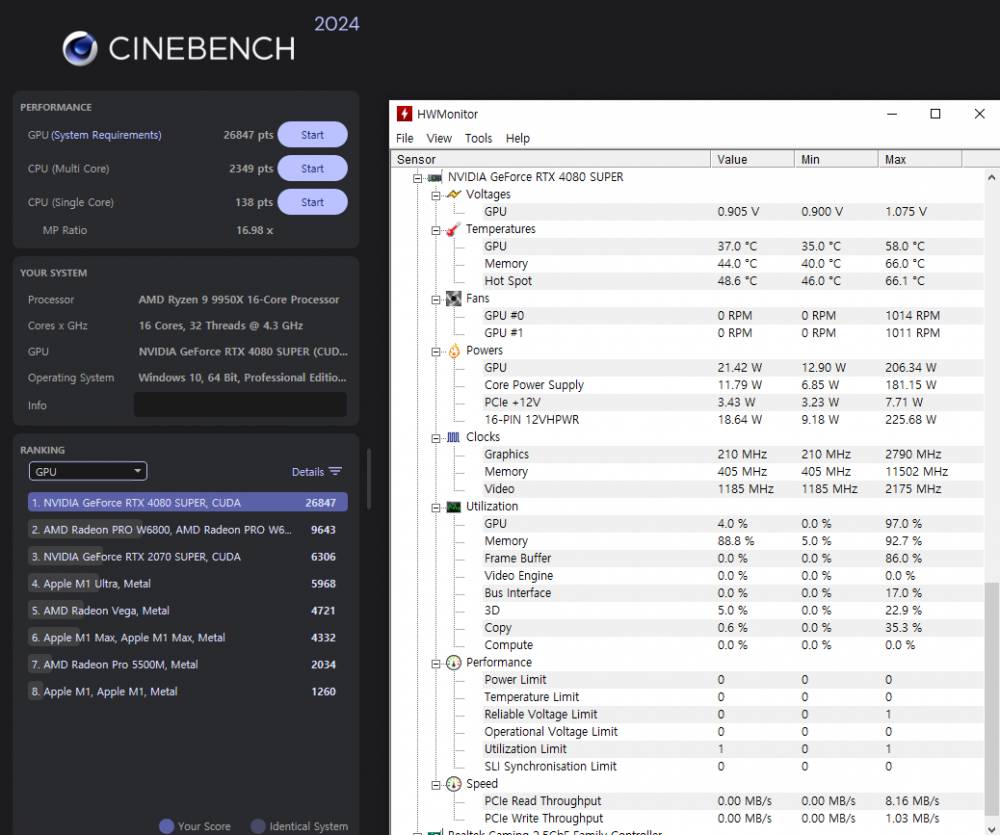Image resolution: width=1000 pixels, height=835 pixels.
Task: Click the Cinebench ranking panel scrollbar
Action: (369, 479)
